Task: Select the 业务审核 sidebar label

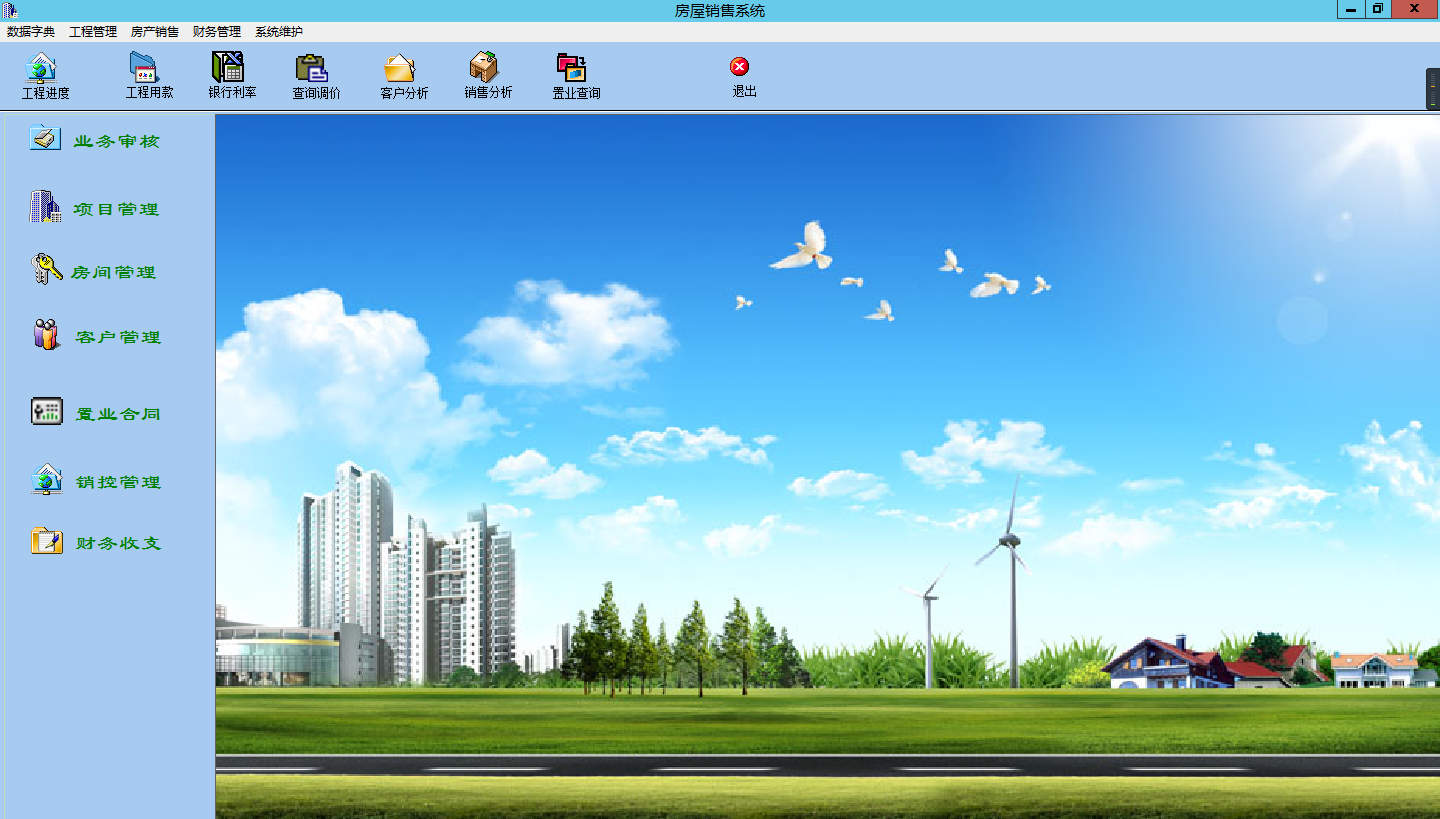Action: pos(117,141)
